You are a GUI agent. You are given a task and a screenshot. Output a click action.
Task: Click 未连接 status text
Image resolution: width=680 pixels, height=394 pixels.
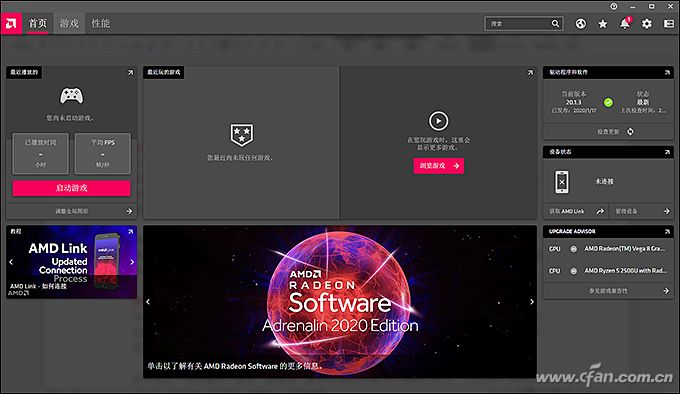[605, 182]
